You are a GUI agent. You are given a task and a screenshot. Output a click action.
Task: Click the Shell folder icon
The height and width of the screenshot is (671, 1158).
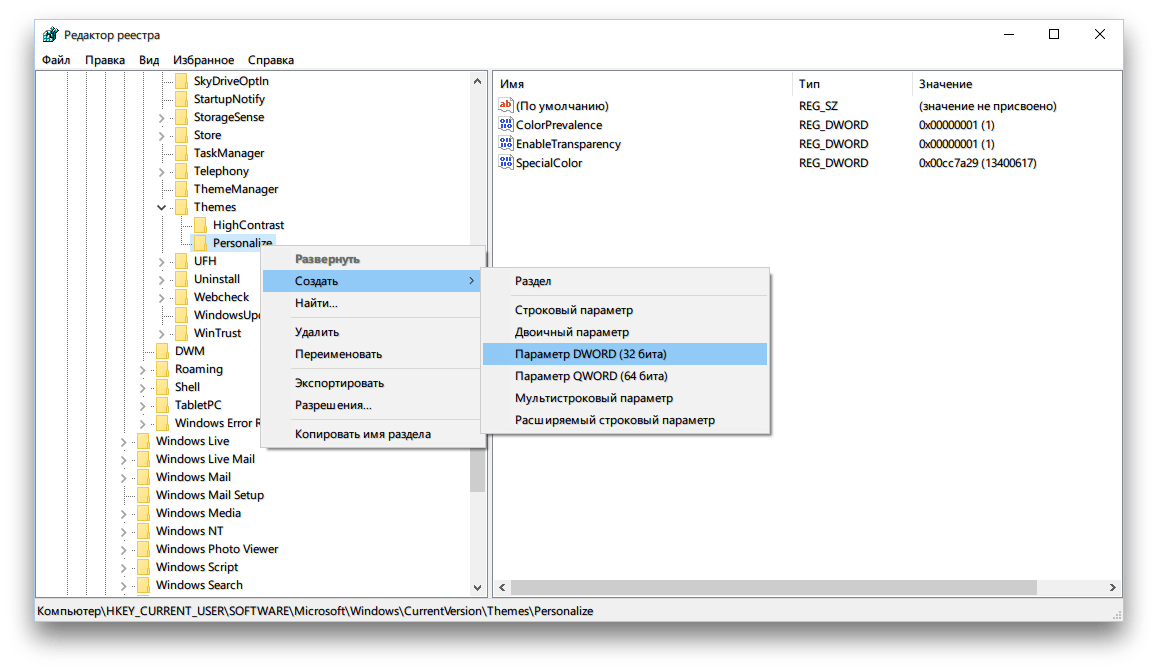[x=162, y=387]
